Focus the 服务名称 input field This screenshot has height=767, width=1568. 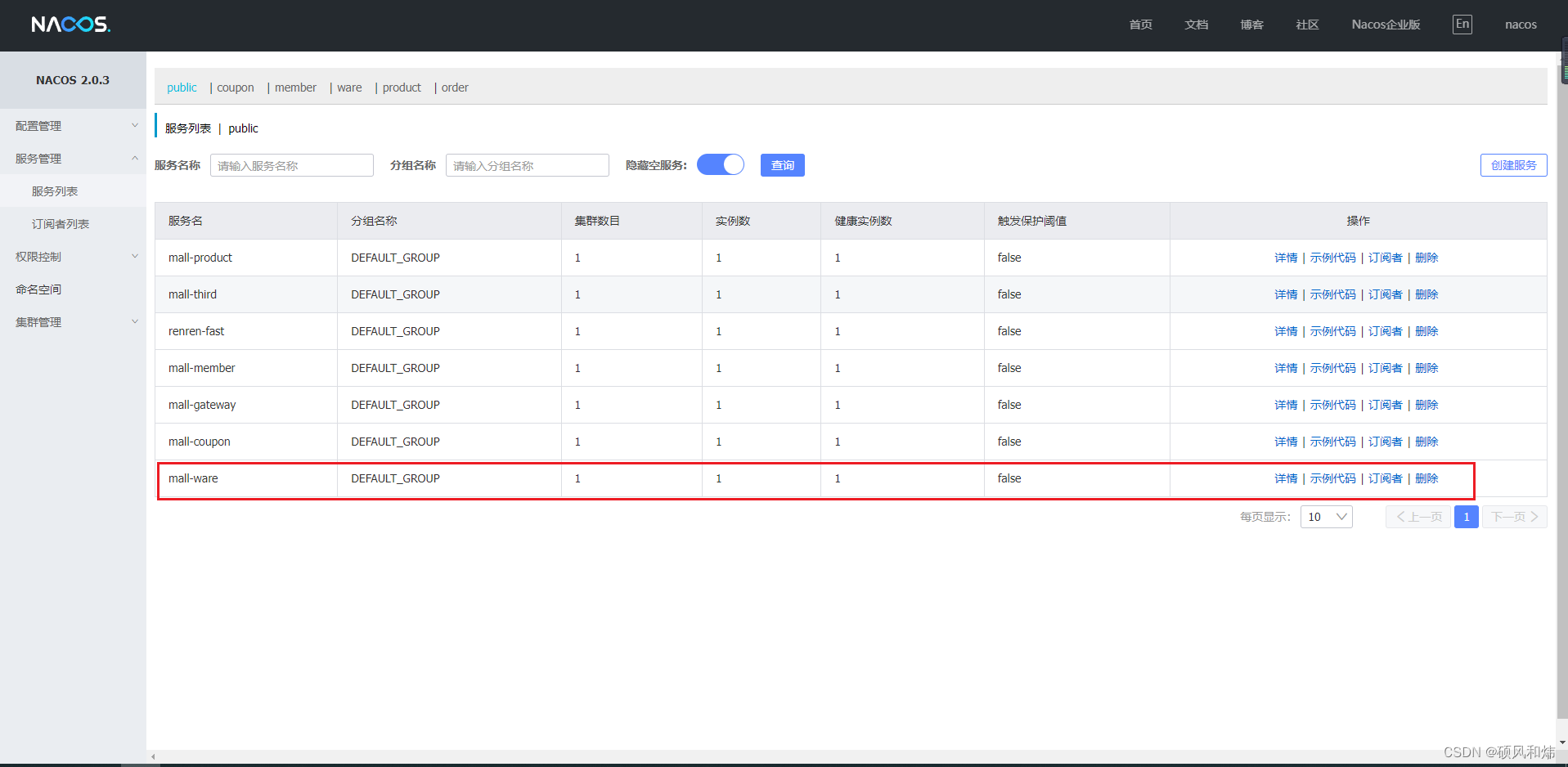292,165
